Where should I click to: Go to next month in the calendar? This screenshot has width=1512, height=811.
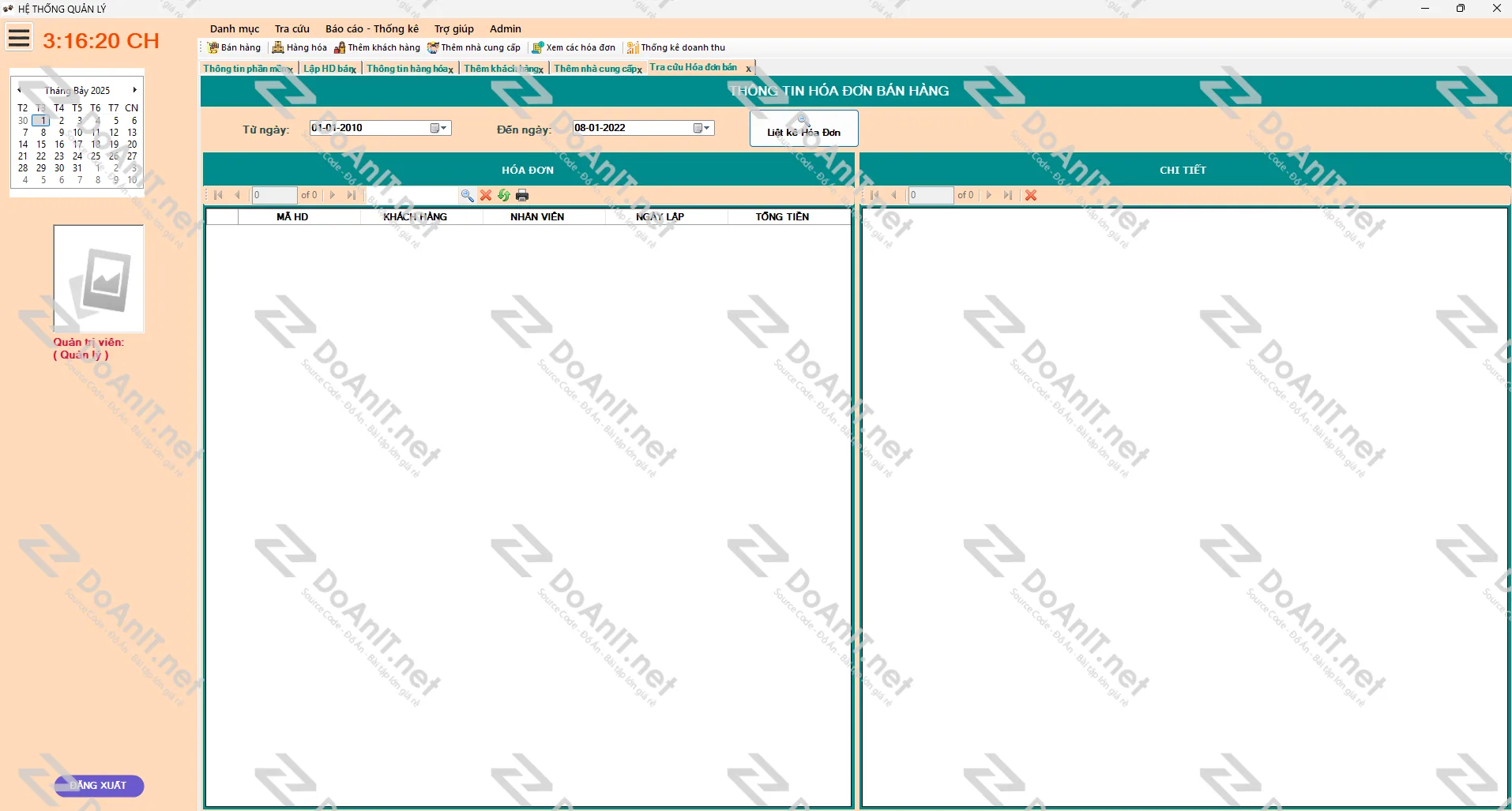coord(135,90)
